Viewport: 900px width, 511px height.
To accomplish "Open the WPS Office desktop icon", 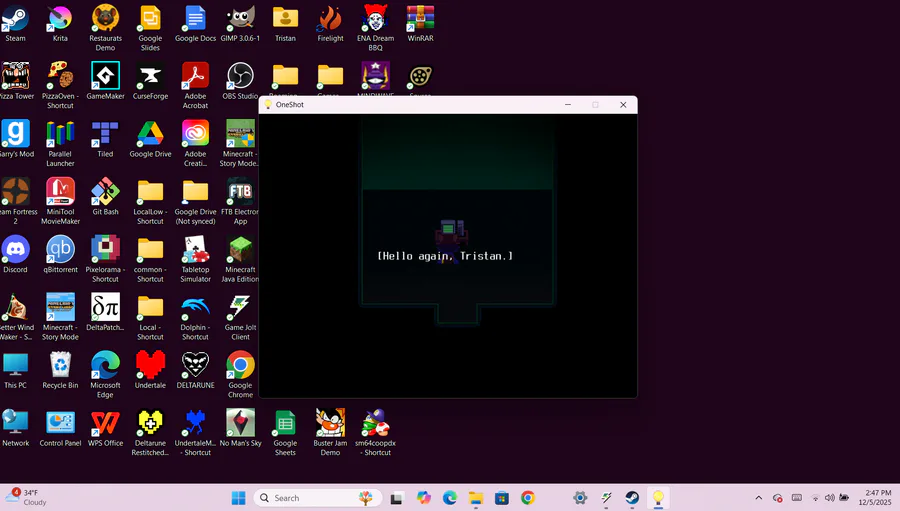I will 105,428.
